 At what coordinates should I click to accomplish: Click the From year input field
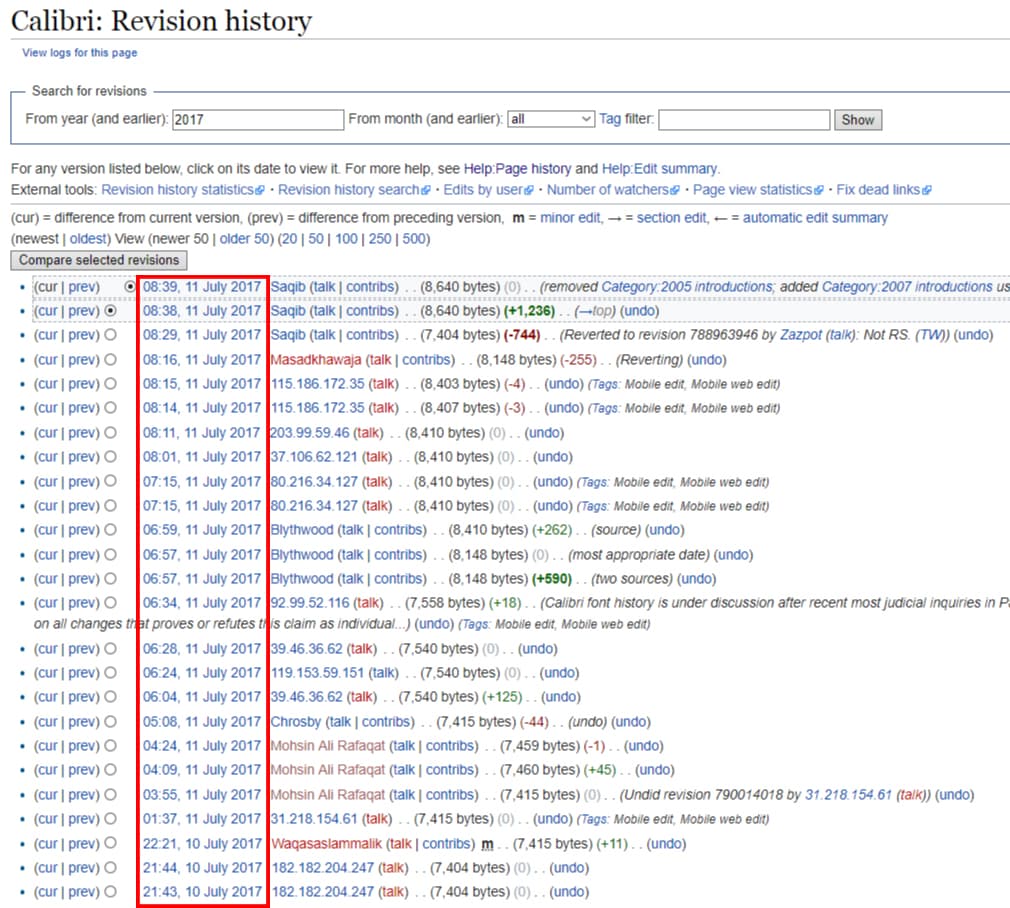(x=258, y=120)
